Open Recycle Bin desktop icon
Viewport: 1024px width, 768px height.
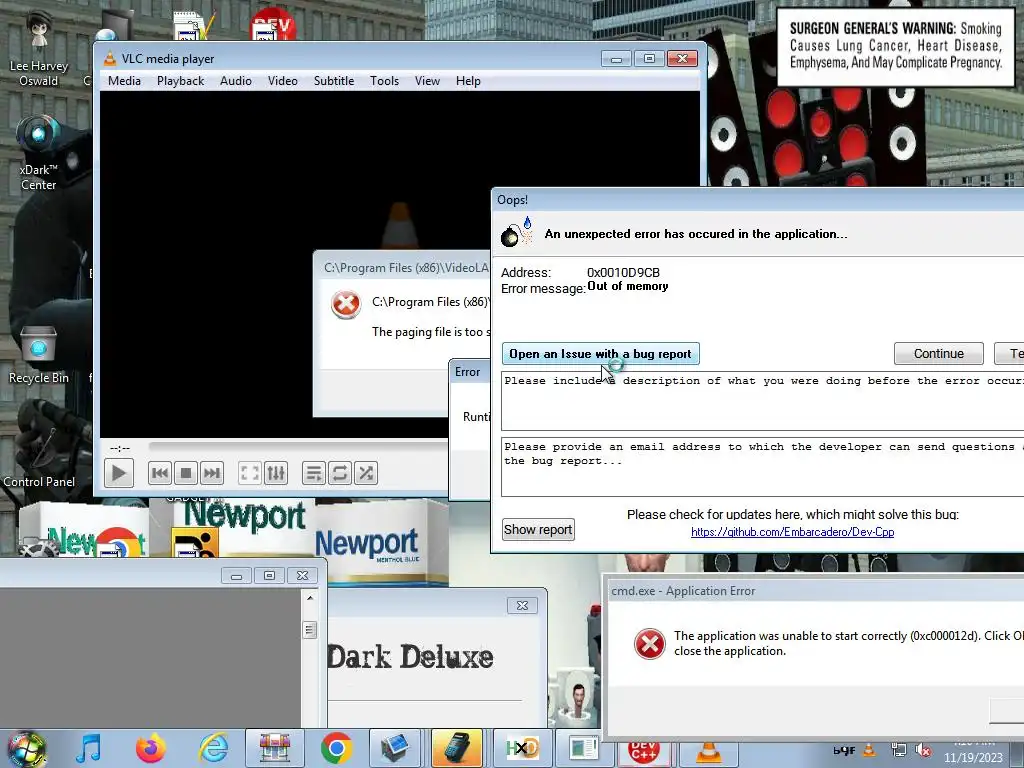point(39,355)
